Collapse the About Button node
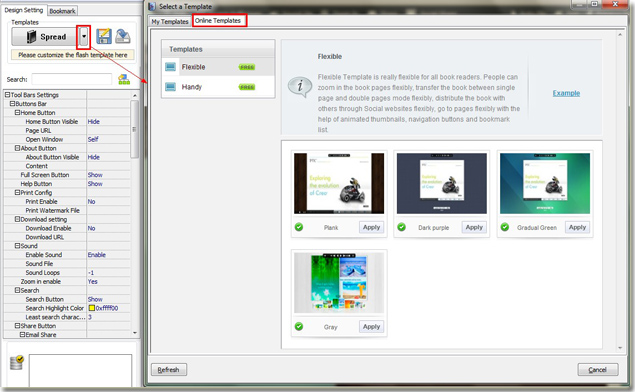 (17, 148)
